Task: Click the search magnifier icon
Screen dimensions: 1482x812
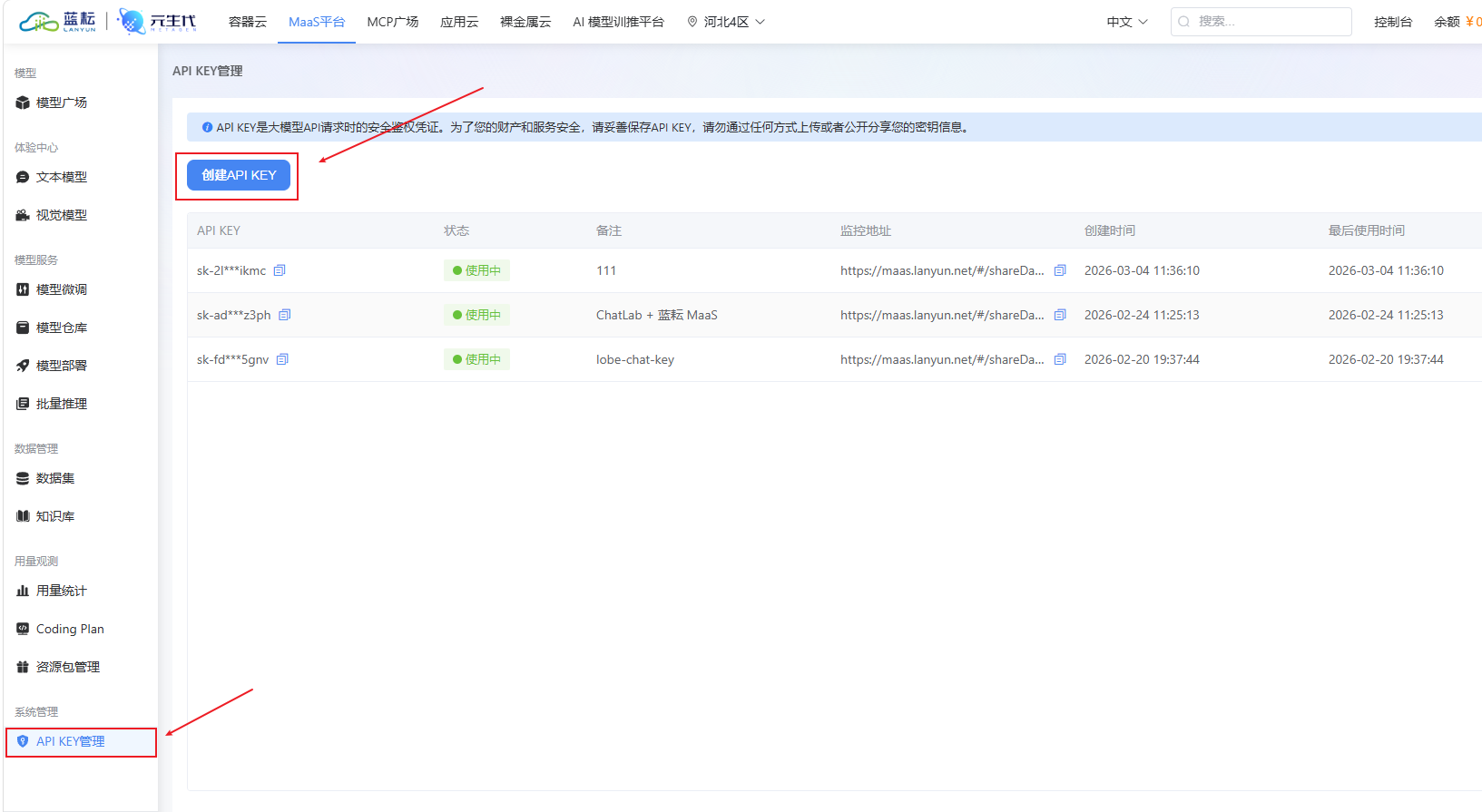Action: 1184,22
